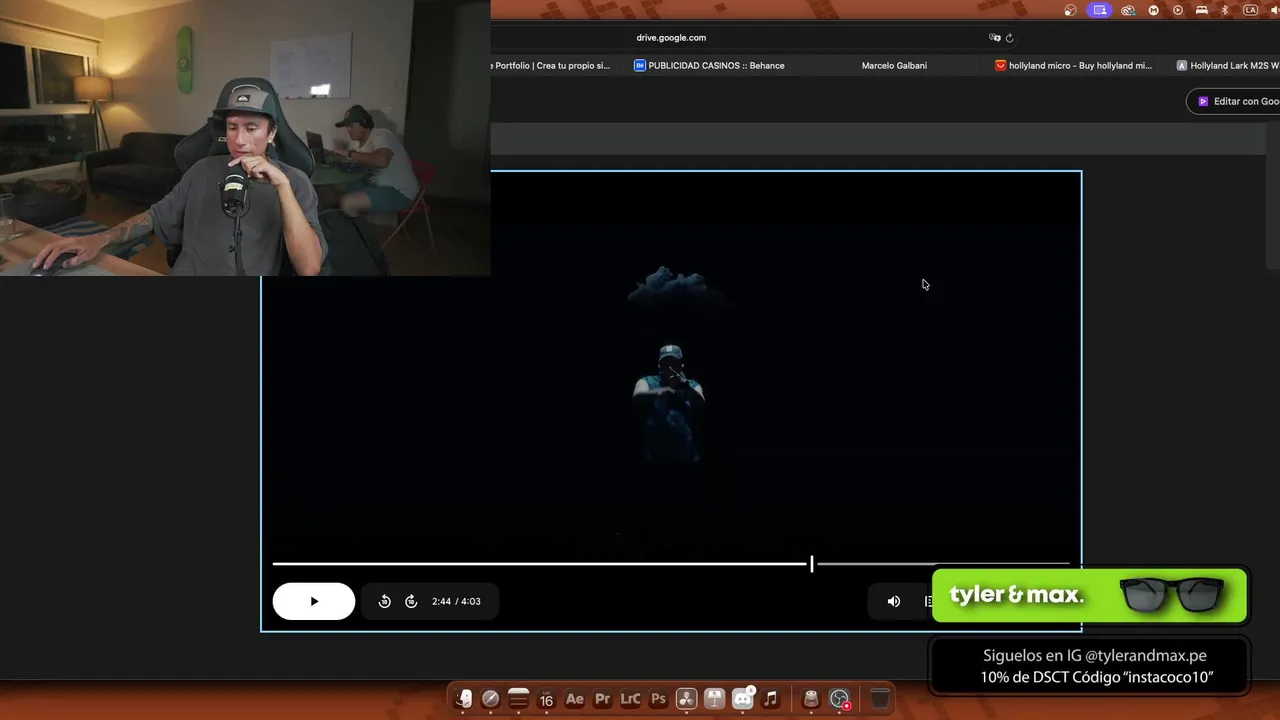Click the play-circle menu bar icon
Image resolution: width=1280 pixels, height=720 pixels.
1177,10
